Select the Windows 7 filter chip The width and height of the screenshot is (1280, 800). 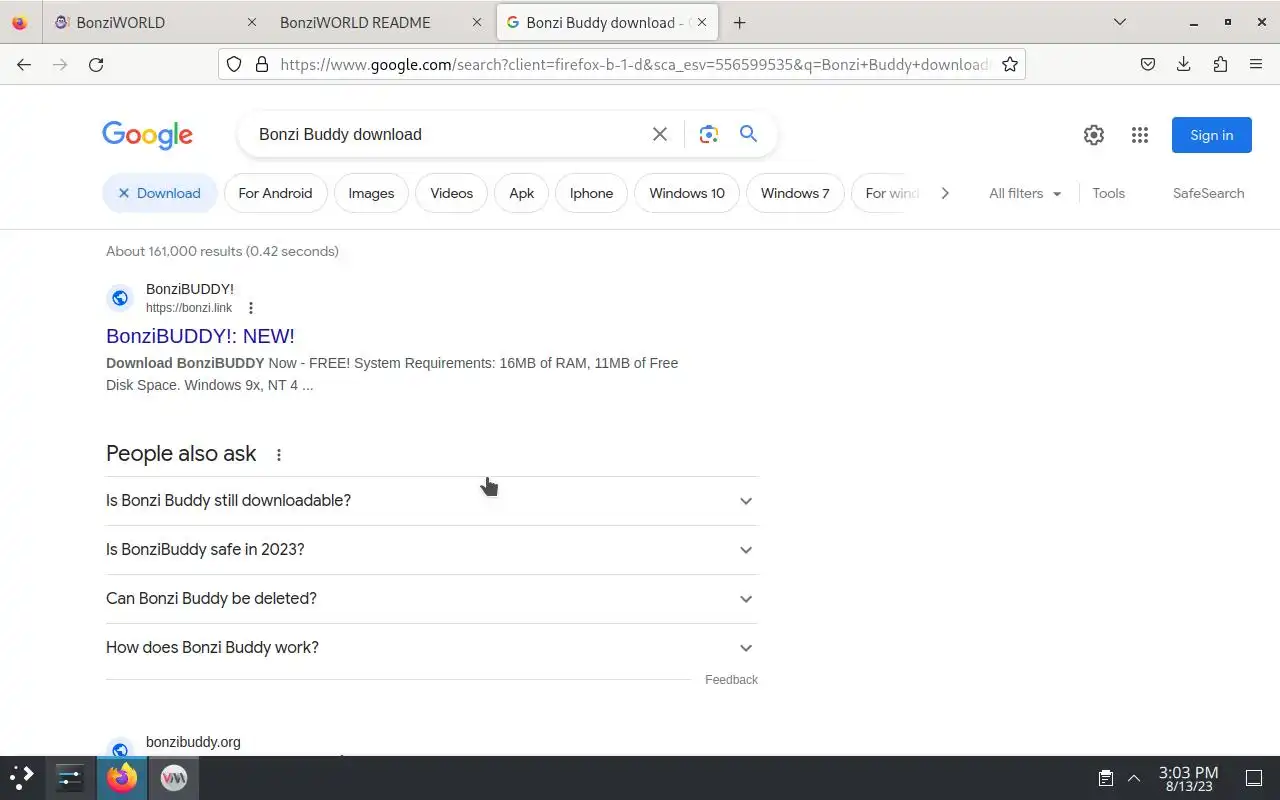point(795,193)
